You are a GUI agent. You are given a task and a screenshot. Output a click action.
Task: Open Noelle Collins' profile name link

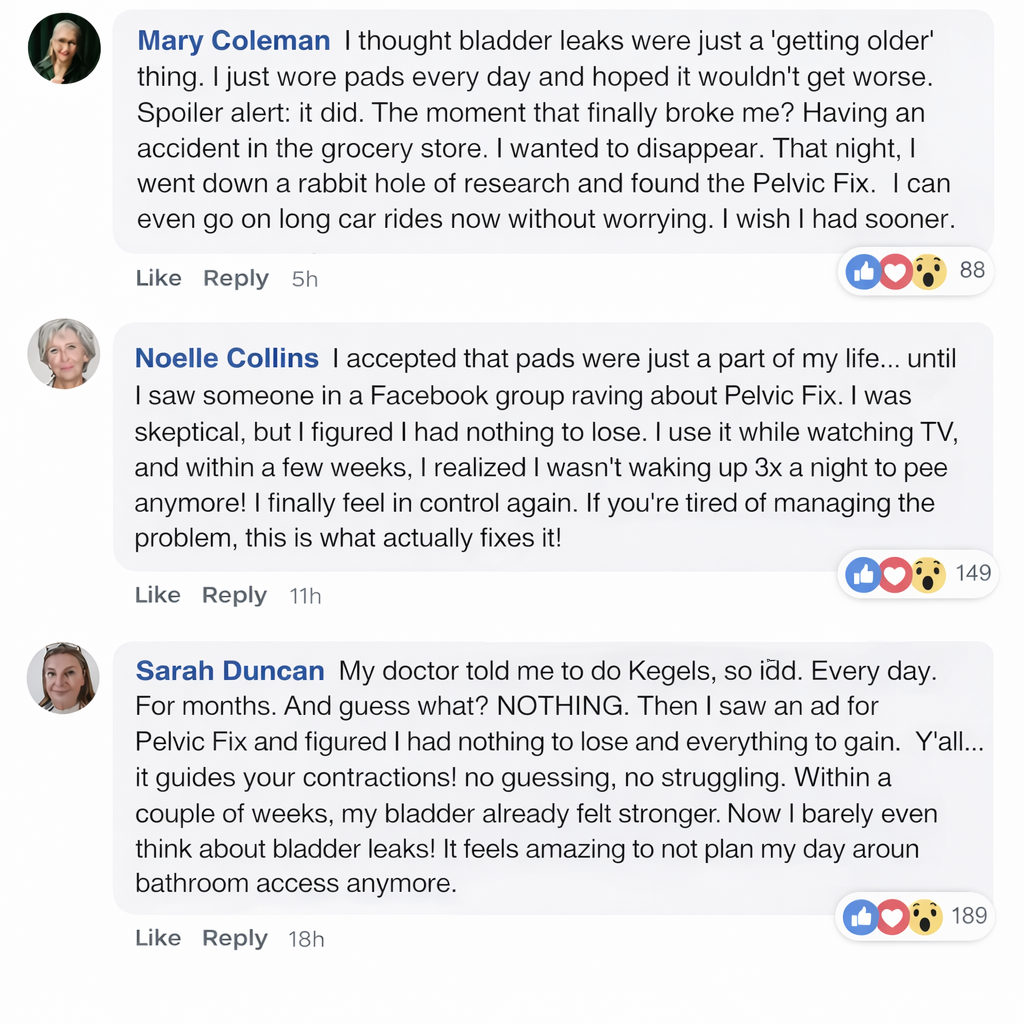tap(227, 358)
